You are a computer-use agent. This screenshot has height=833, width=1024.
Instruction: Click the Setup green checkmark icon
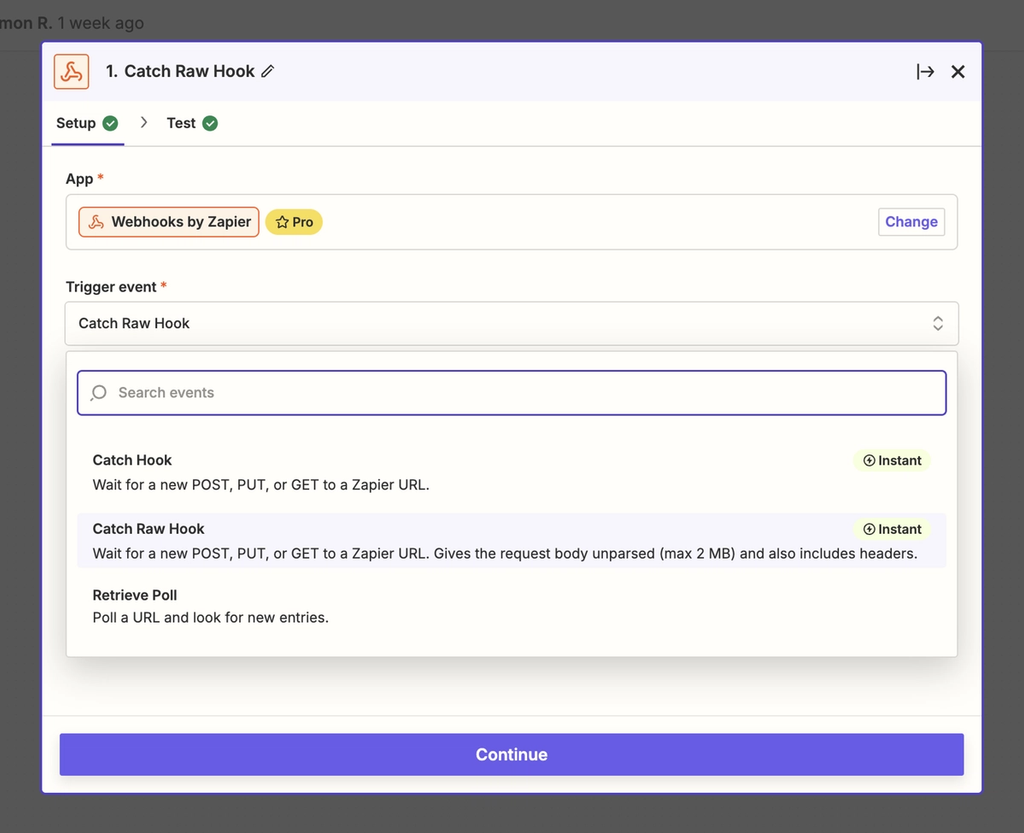110,123
